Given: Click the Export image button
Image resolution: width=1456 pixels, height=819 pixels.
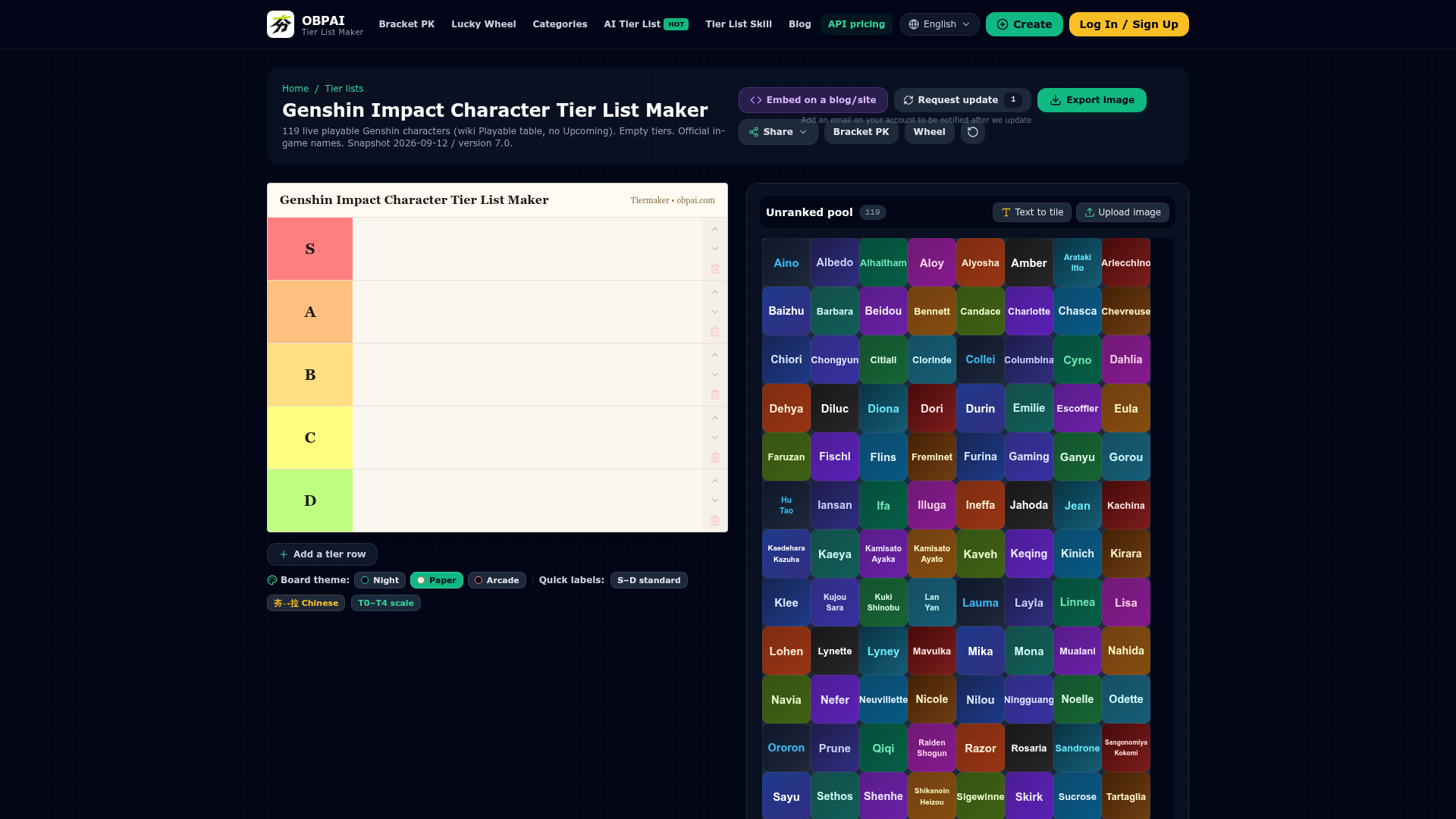Looking at the screenshot, I should [x=1092, y=100].
